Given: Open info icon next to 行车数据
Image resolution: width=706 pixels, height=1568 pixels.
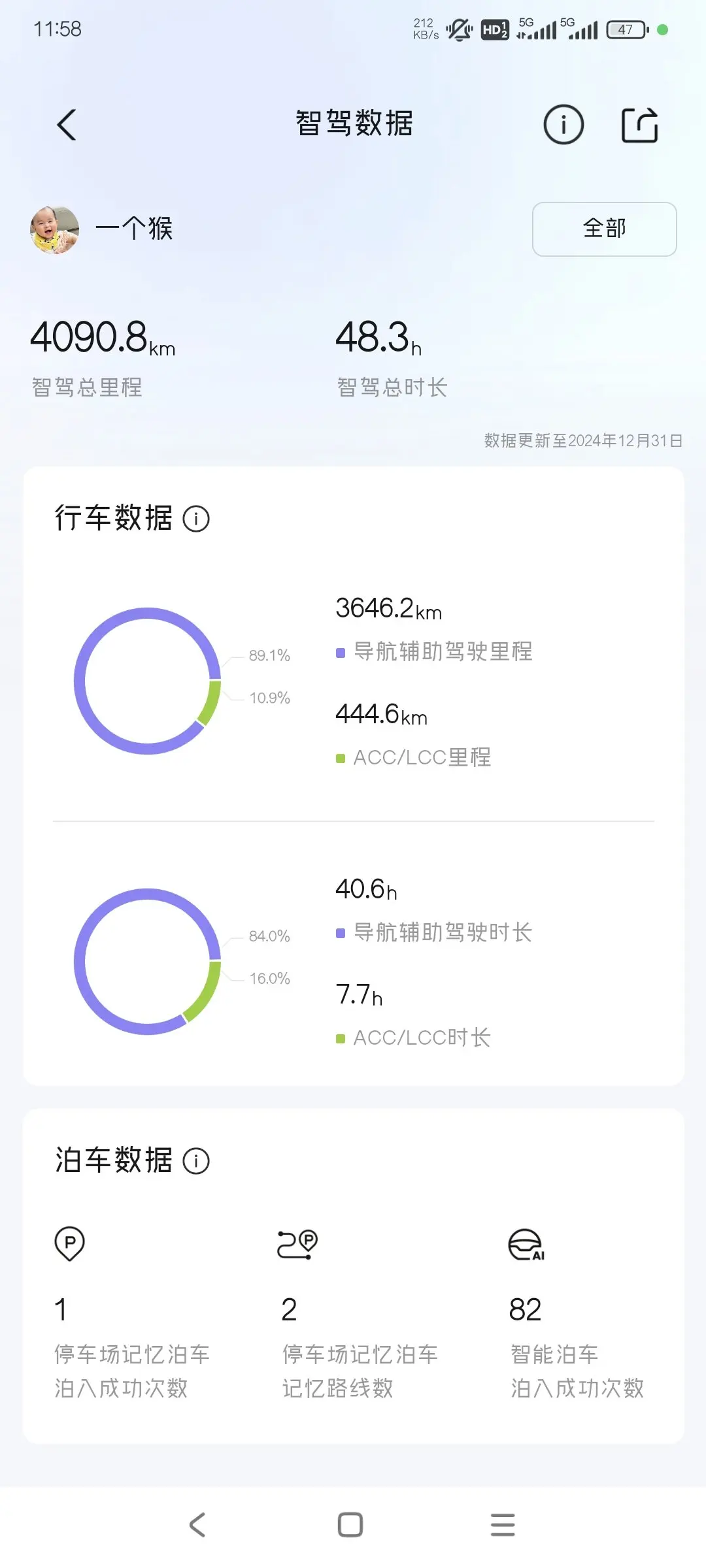Looking at the screenshot, I should click(x=196, y=519).
